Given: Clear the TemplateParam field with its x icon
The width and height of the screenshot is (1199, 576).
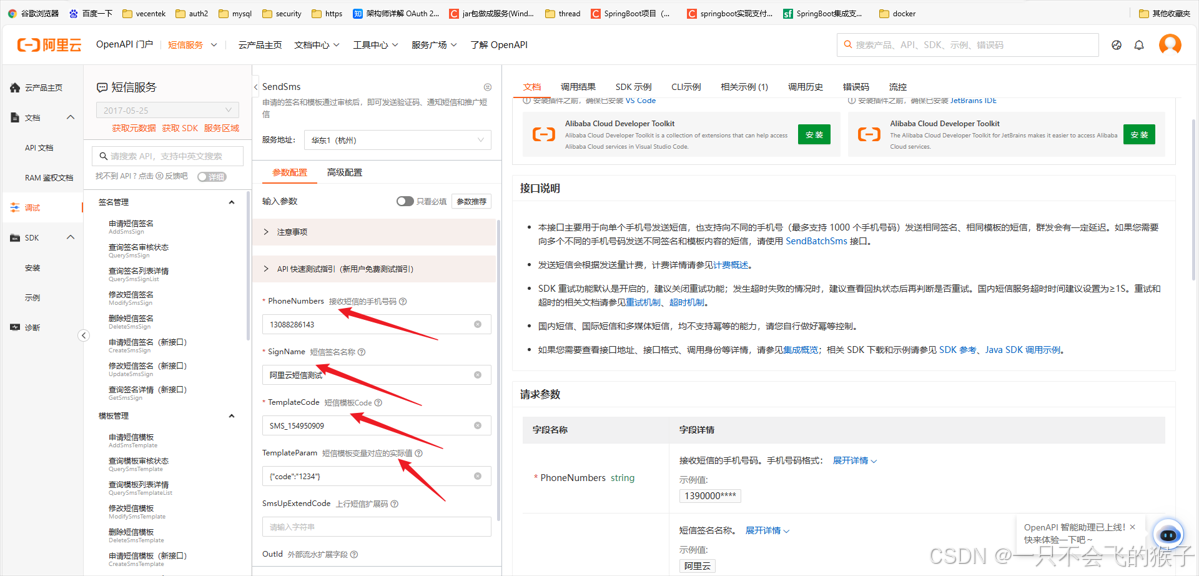Looking at the screenshot, I should click(478, 476).
